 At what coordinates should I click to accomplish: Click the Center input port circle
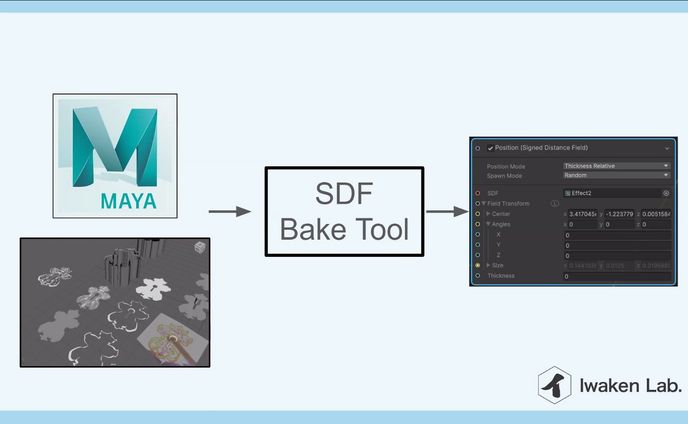pos(477,214)
